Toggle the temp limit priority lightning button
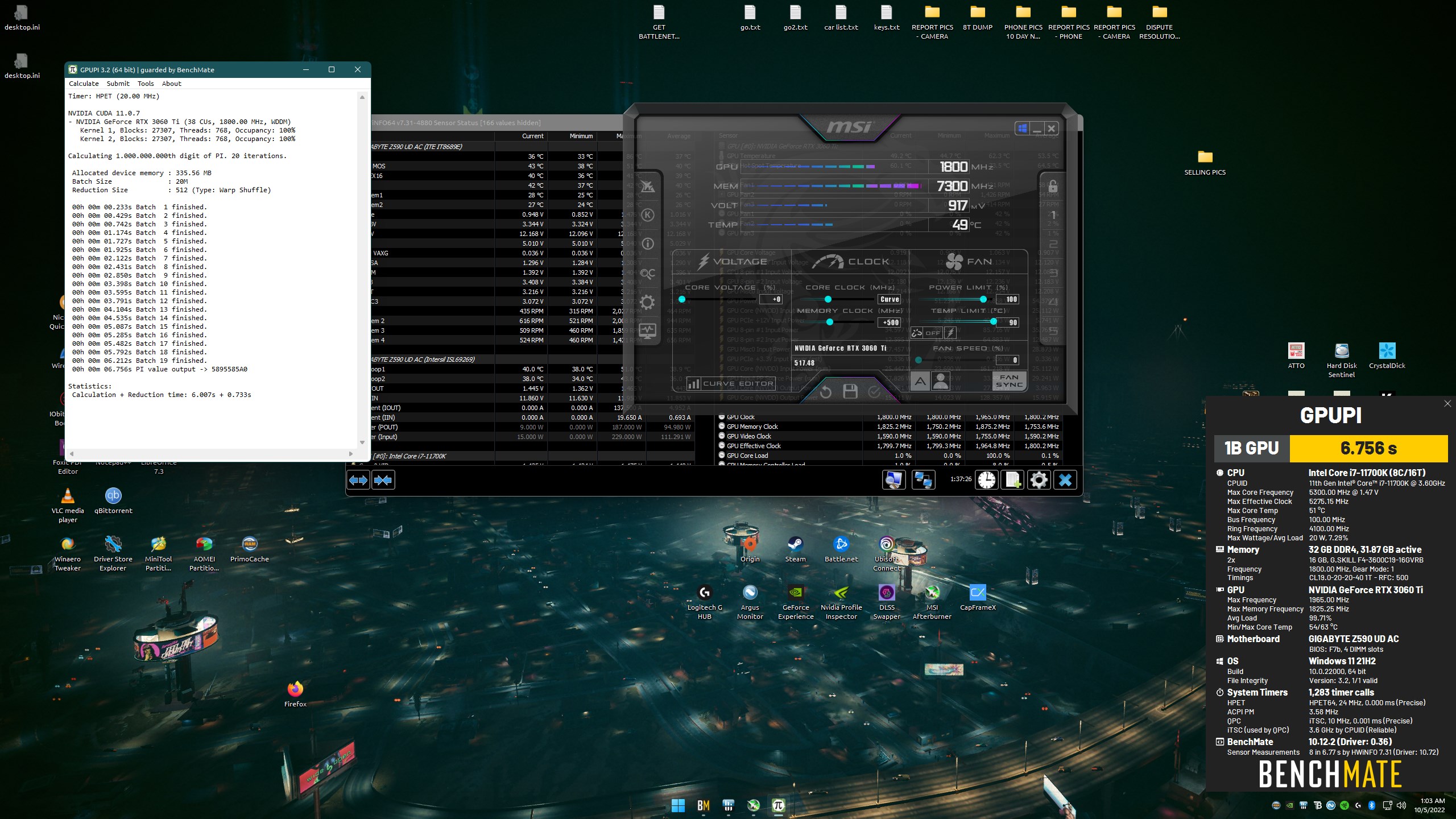This screenshot has height=819, width=1456. pos(950,333)
